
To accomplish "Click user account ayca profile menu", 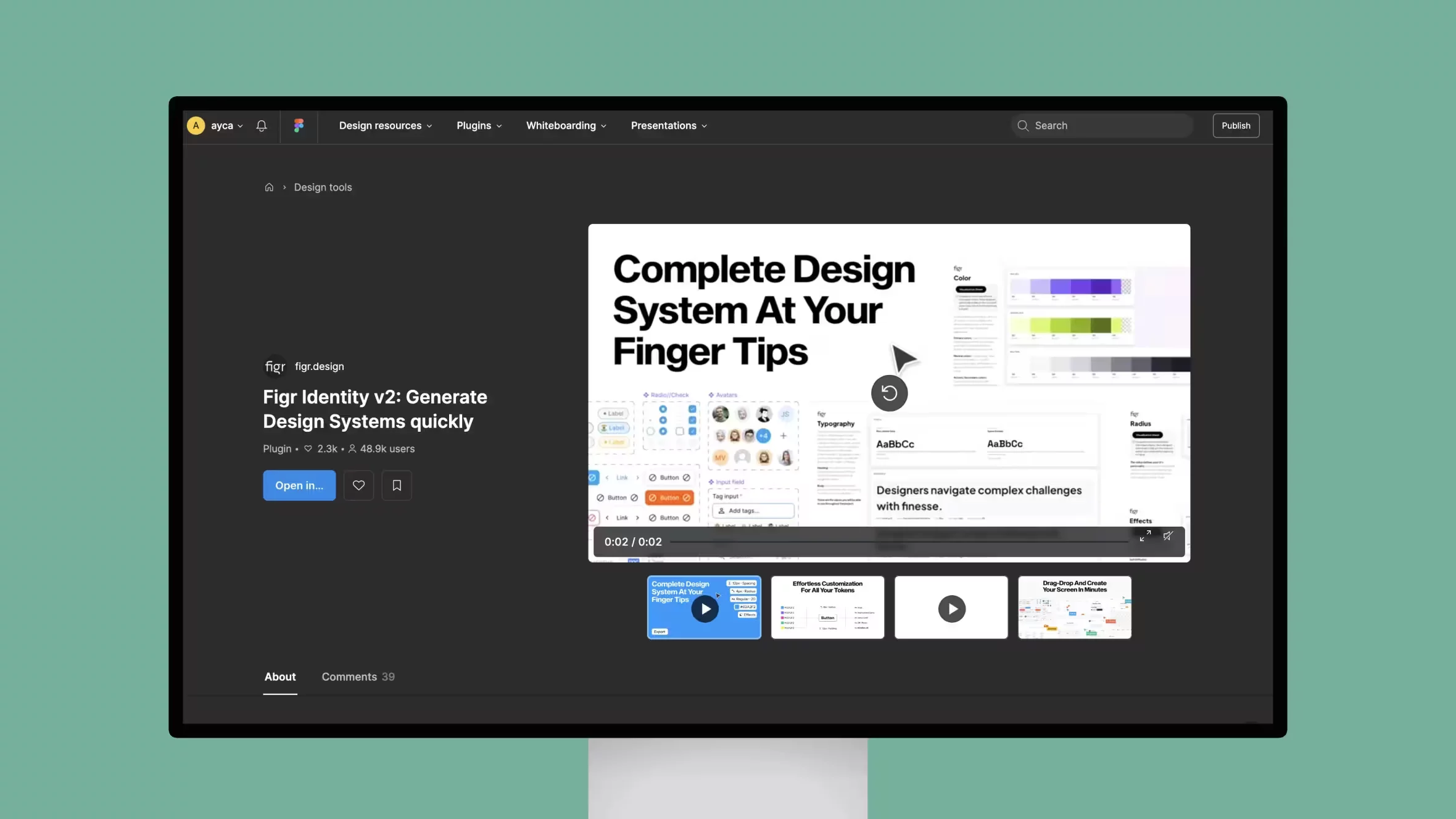I will click(x=214, y=125).
